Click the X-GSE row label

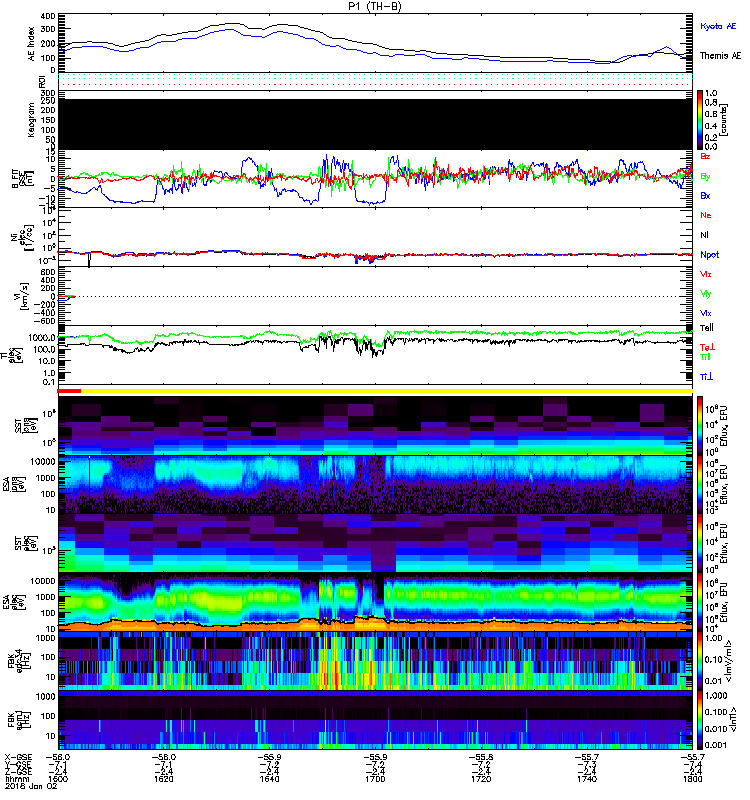(18, 758)
